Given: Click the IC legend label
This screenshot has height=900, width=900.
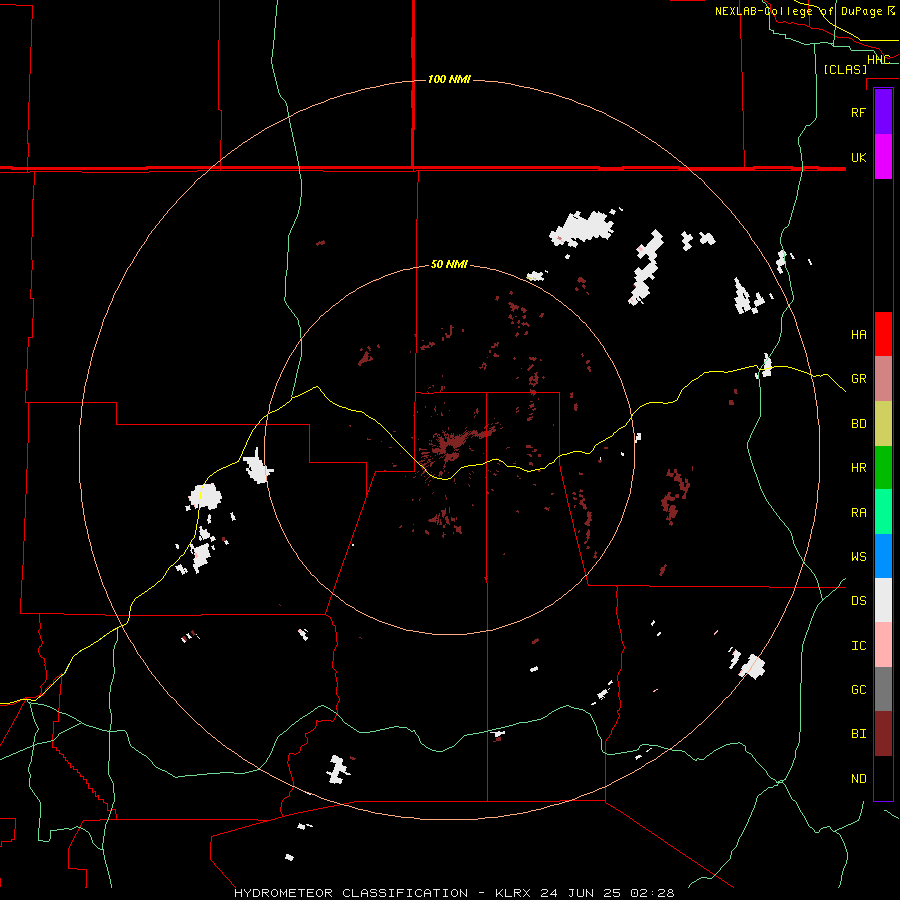Looking at the screenshot, I should tap(858, 646).
